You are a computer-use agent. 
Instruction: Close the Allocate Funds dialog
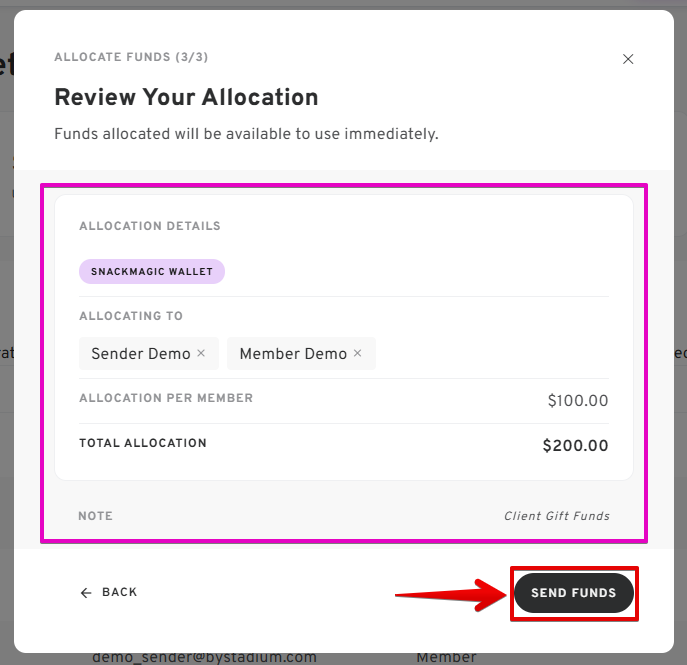(x=628, y=59)
